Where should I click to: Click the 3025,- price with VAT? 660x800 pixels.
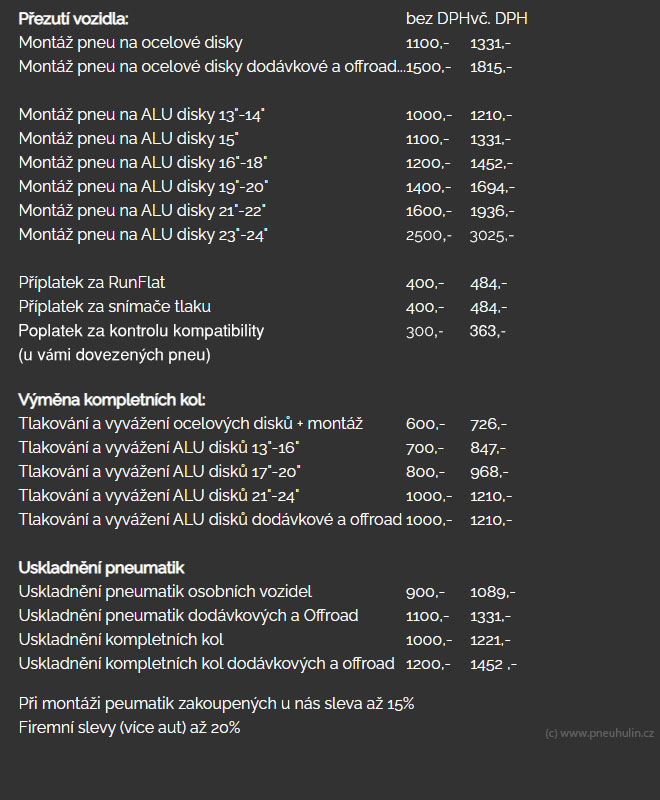(492, 236)
